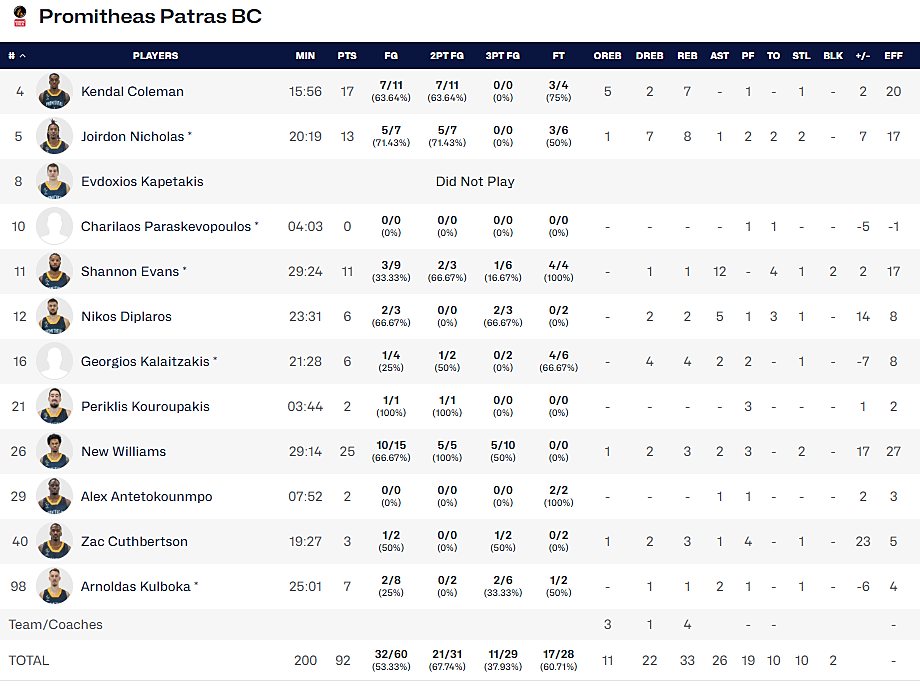Screen dimensions: 920x690
Task: Click Charilaos Paraskevopoulos's placeholder avatar
Action: tap(54, 226)
